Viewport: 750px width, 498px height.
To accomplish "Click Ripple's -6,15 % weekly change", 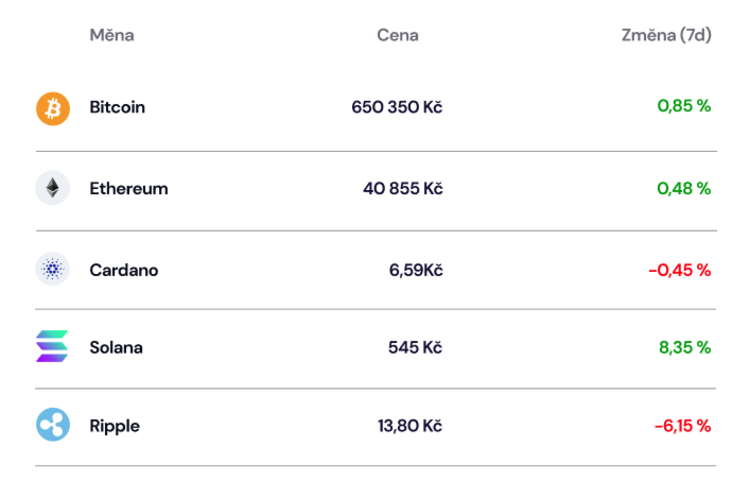I will (x=682, y=426).
